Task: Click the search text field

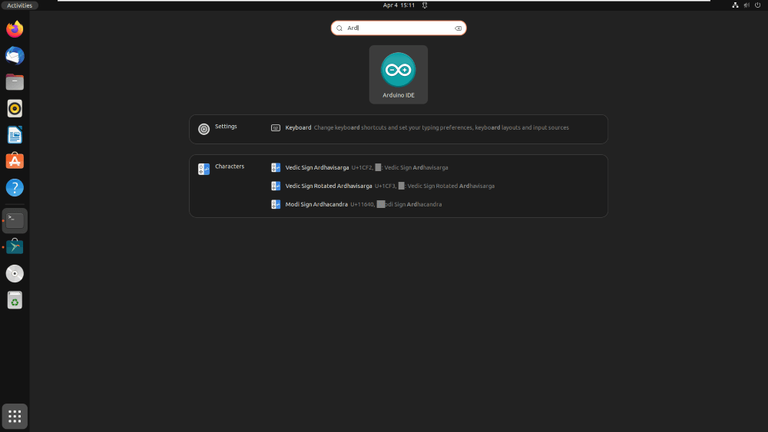Action: click(399, 28)
